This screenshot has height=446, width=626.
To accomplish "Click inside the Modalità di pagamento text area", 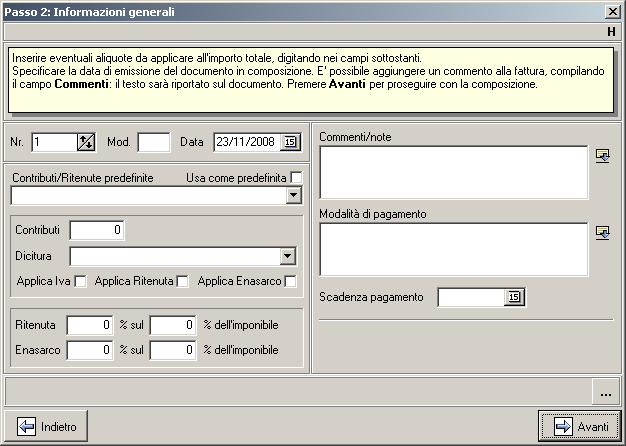I will [x=454, y=250].
